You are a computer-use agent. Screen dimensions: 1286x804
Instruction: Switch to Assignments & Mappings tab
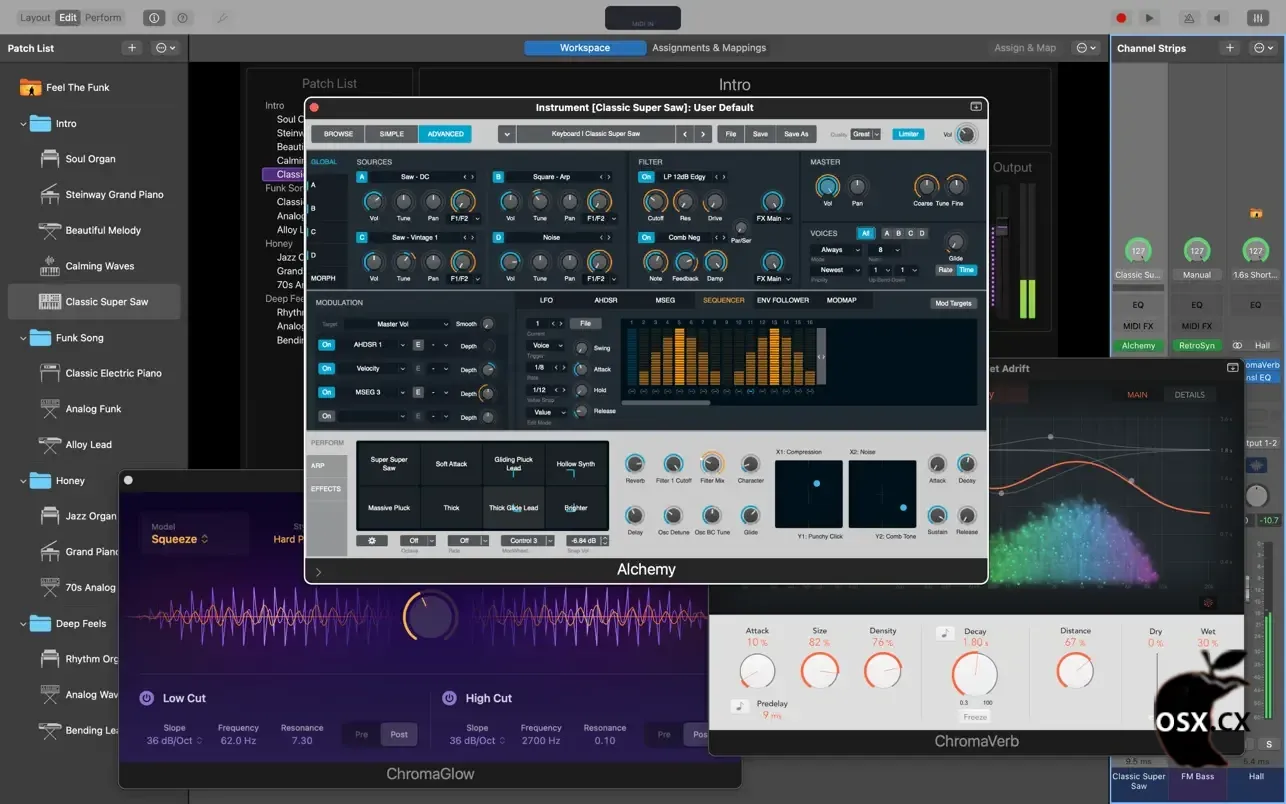(x=708, y=48)
